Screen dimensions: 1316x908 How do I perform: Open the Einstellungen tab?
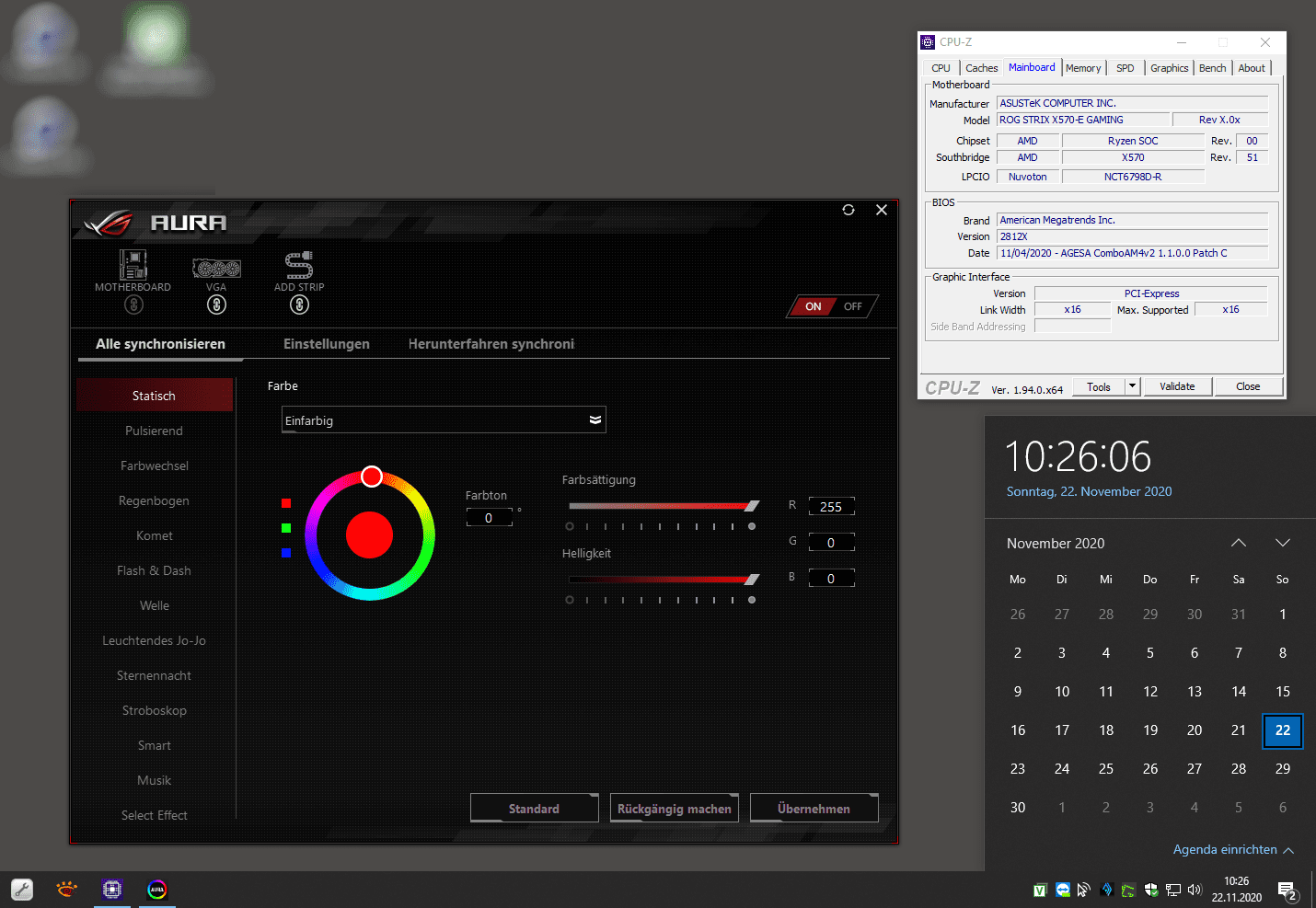[327, 344]
